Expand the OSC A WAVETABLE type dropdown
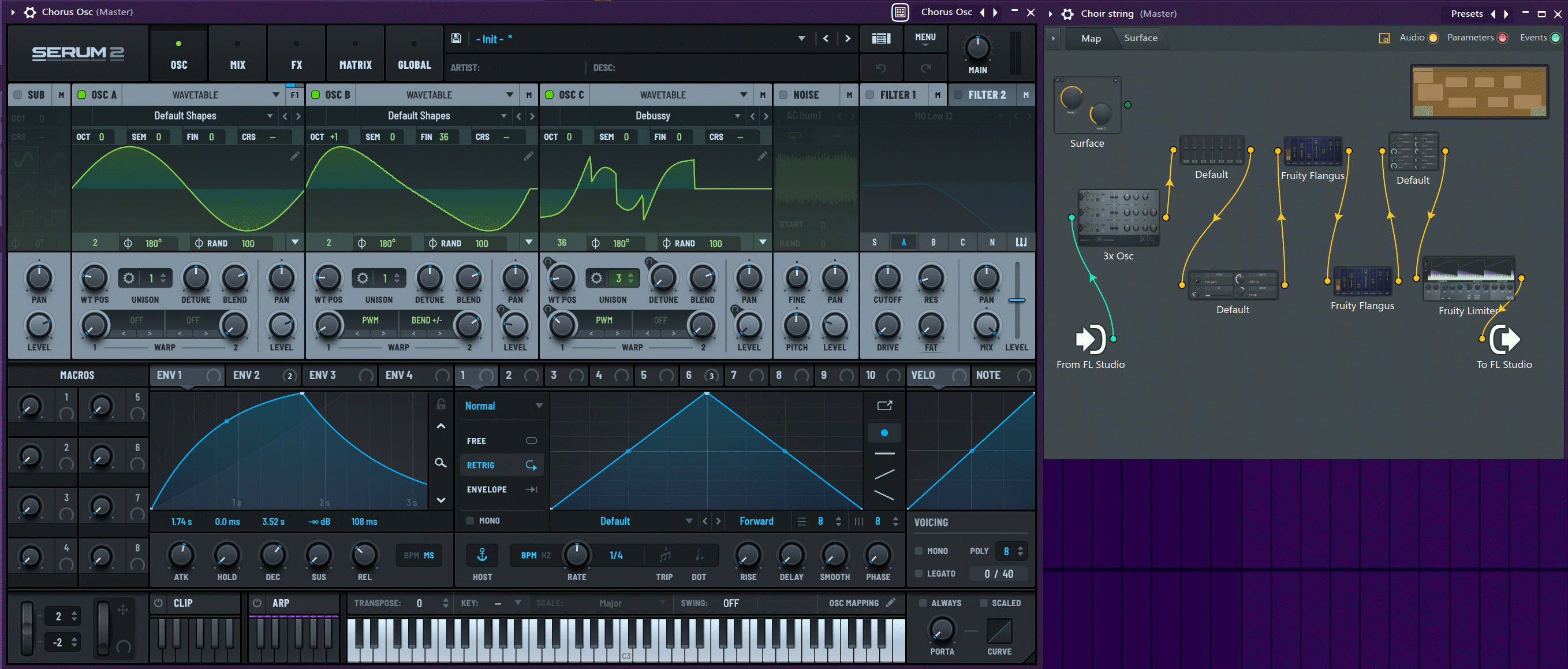 coord(276,95)
